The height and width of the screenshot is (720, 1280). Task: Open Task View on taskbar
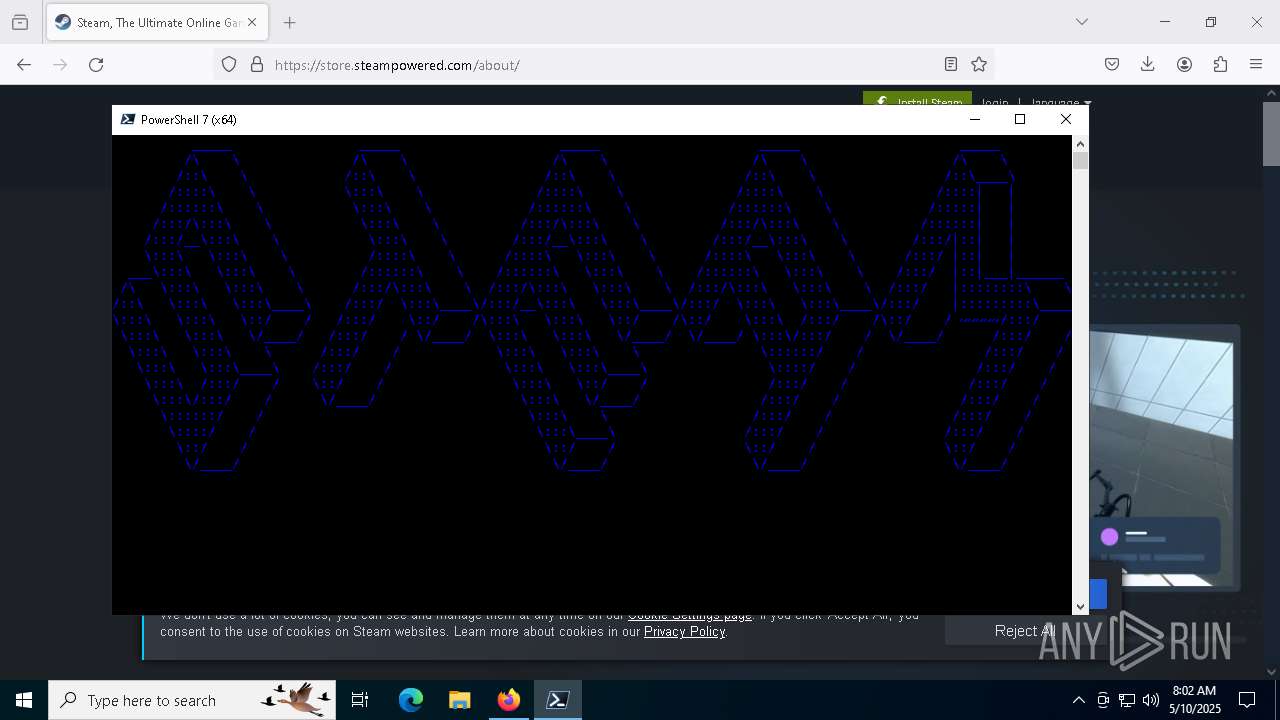(x=360, y=700)
